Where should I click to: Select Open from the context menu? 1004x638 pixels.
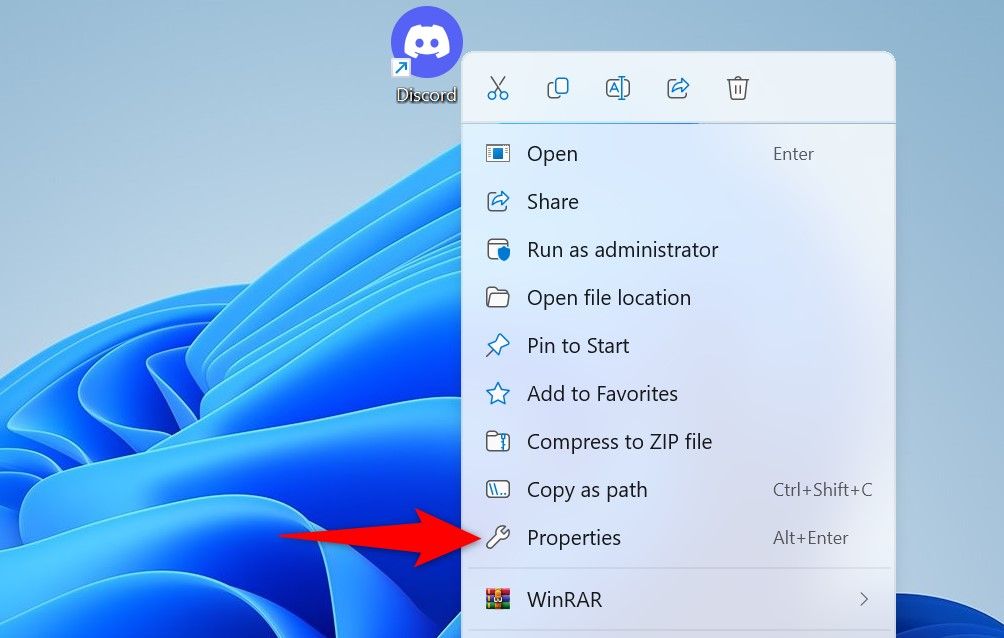click(x=553, y=153)
